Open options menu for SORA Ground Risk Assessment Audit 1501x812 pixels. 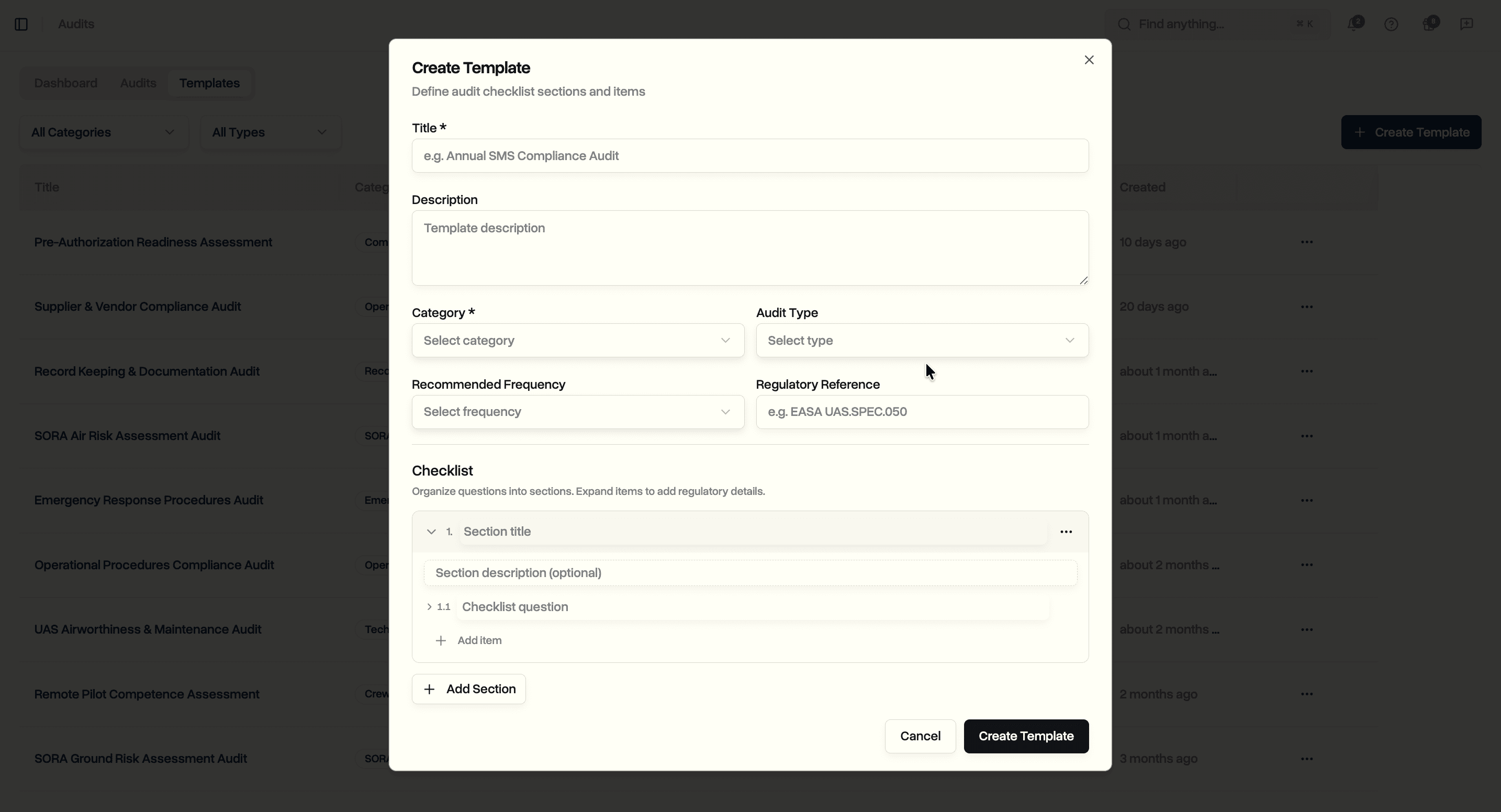coord(1307,759)
